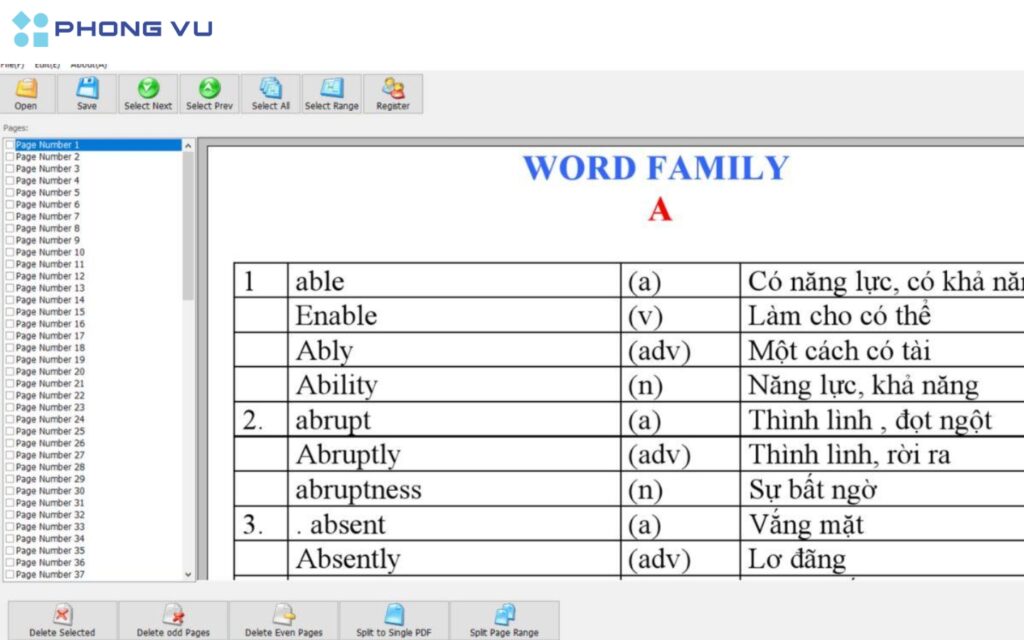Click the Delete odd Pages icon
This screenshot has width=1024, height=640.
pos(172,620)
